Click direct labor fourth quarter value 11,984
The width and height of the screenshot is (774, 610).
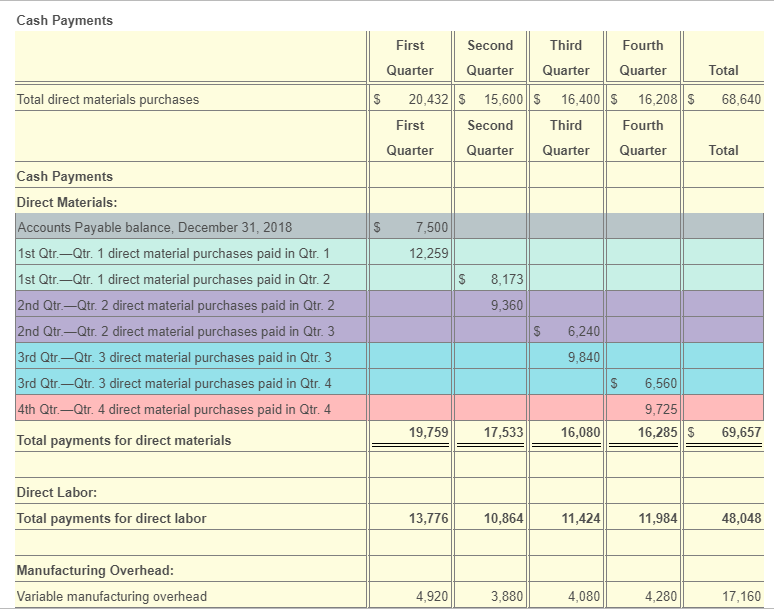tap(658, 518)
